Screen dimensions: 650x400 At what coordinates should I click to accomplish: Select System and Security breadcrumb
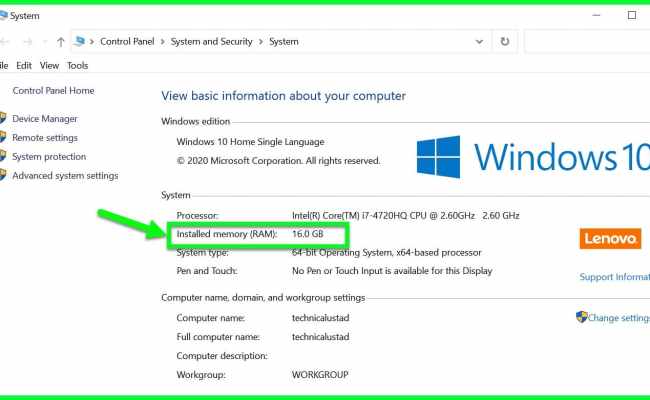coord(211,41)
